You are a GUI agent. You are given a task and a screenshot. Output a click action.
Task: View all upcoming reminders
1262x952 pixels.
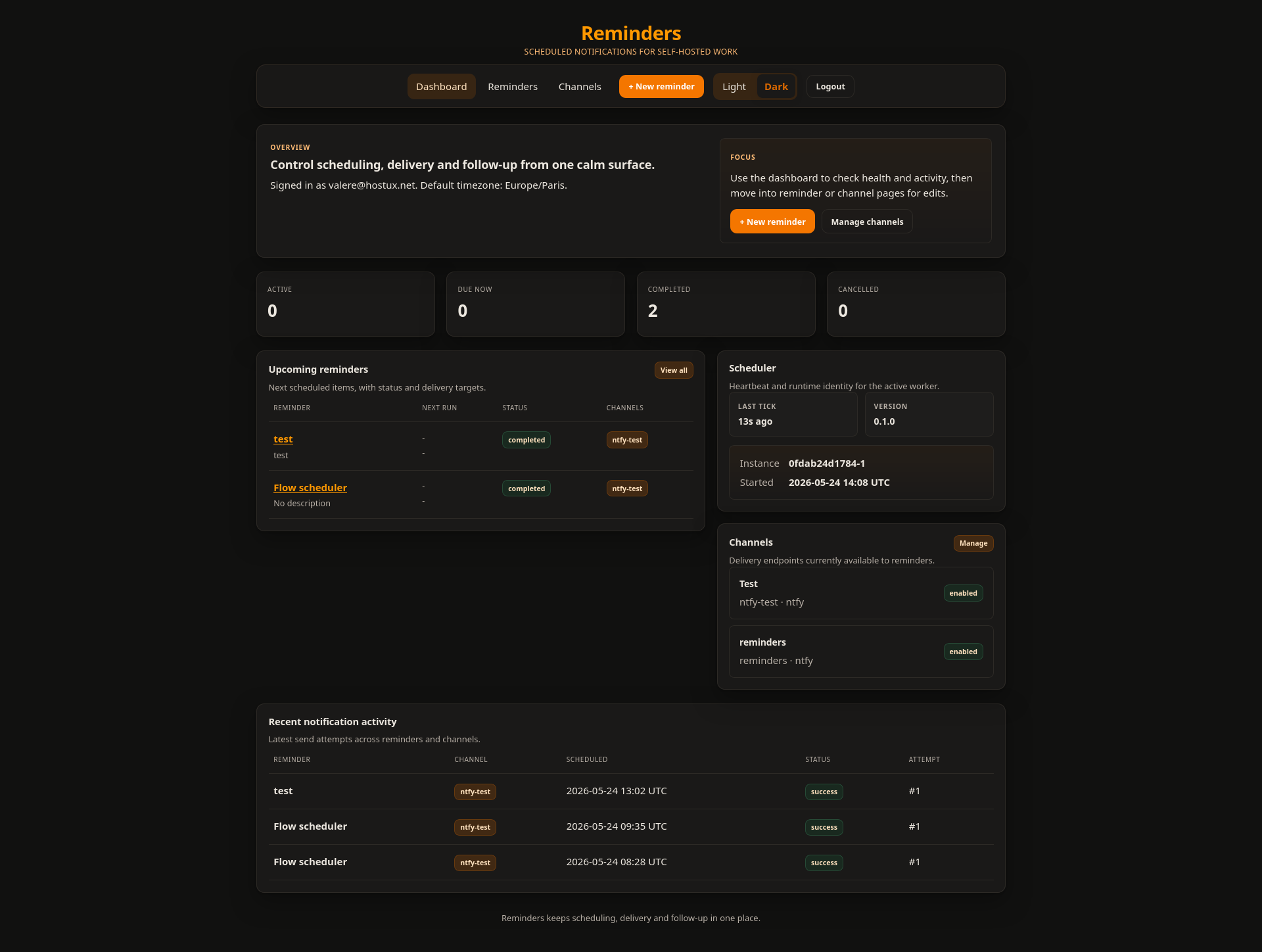pos(674,370)
